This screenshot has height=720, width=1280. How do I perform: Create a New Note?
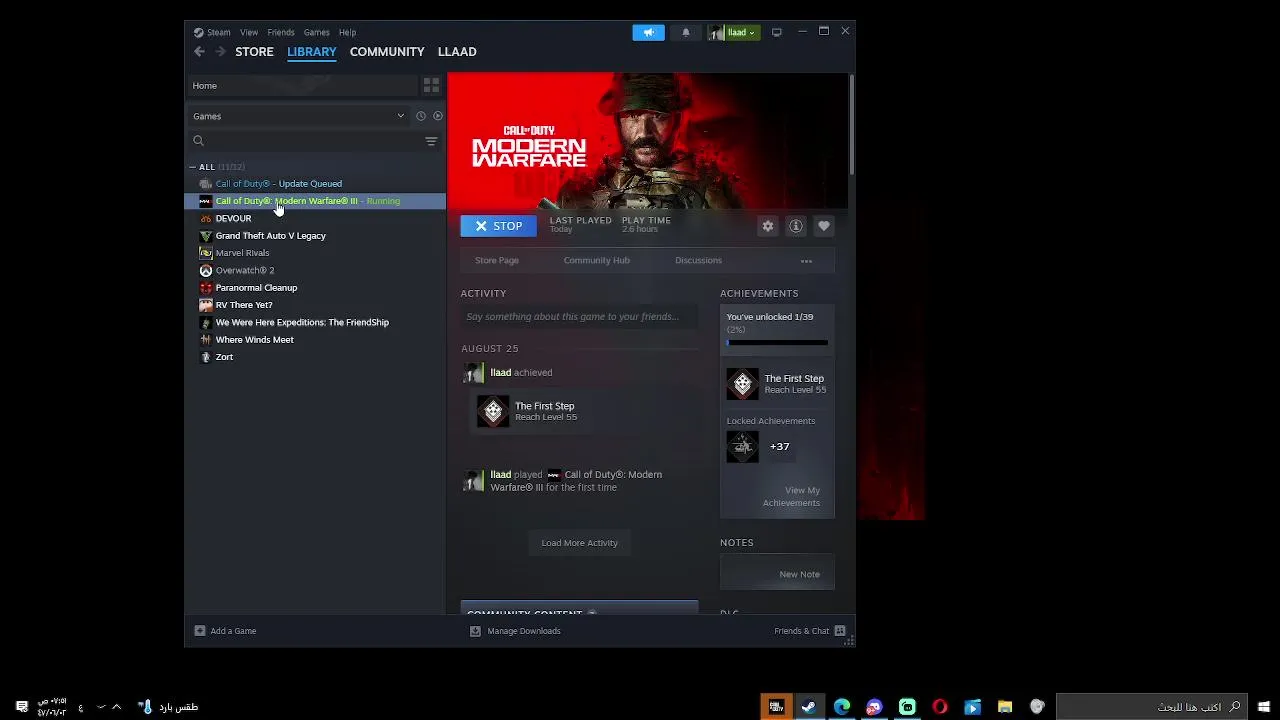point(777,573)
